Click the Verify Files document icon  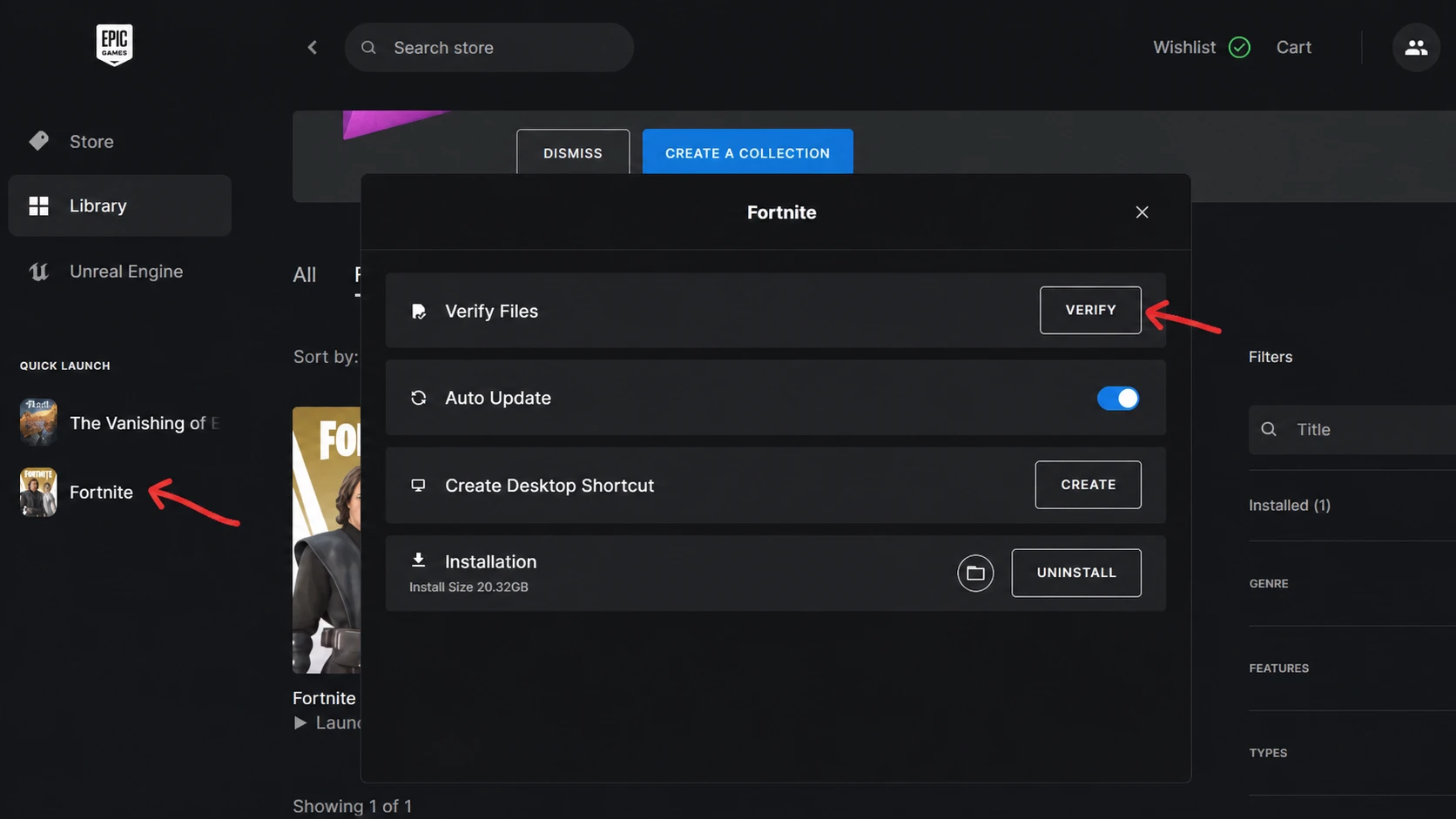[x=419, y=312]
